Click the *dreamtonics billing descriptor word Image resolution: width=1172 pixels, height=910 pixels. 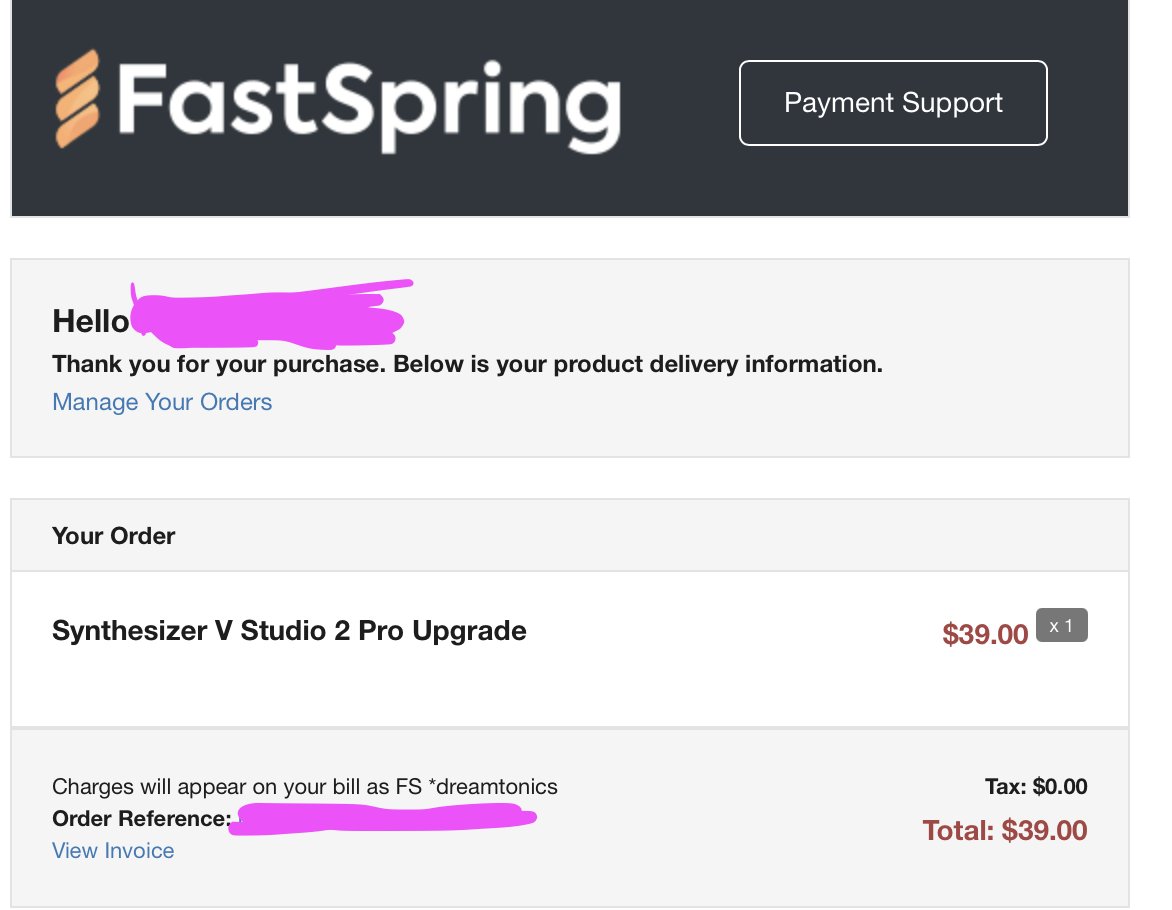(493, 787)
